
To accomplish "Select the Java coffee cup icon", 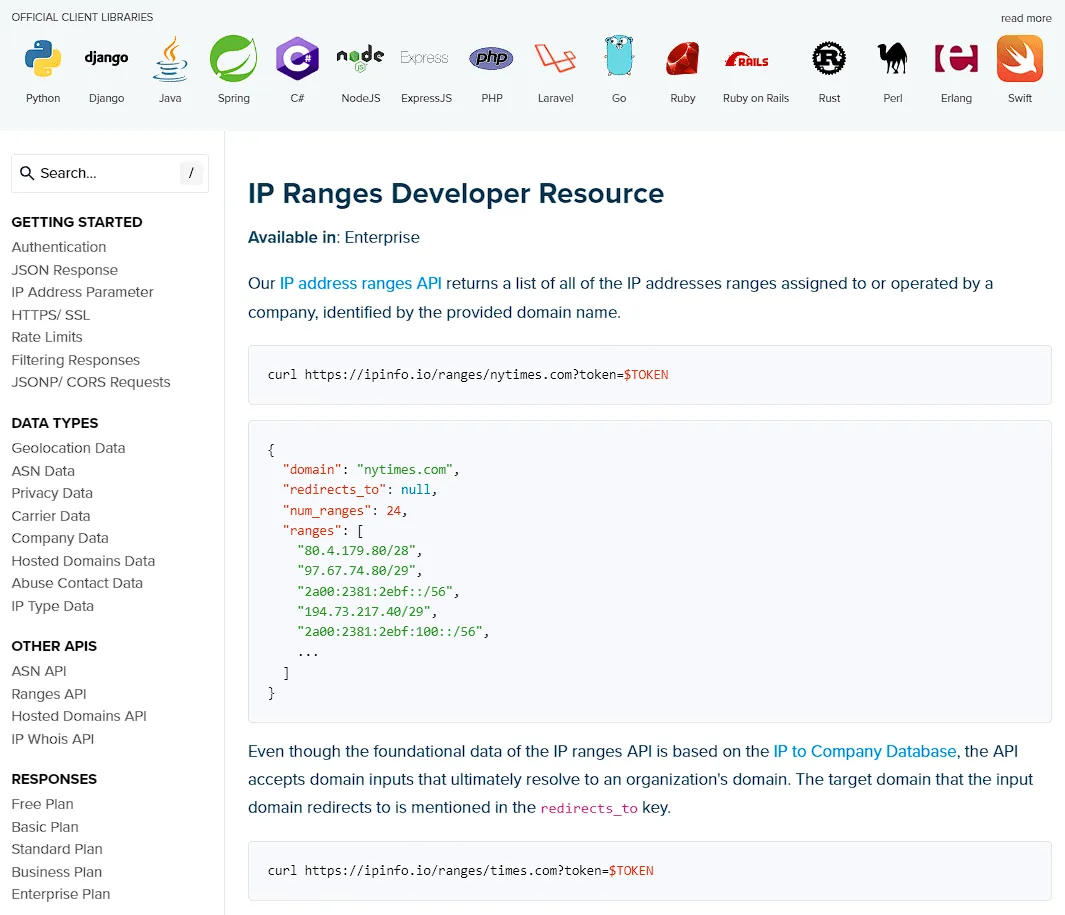I will tap(170, 58).
